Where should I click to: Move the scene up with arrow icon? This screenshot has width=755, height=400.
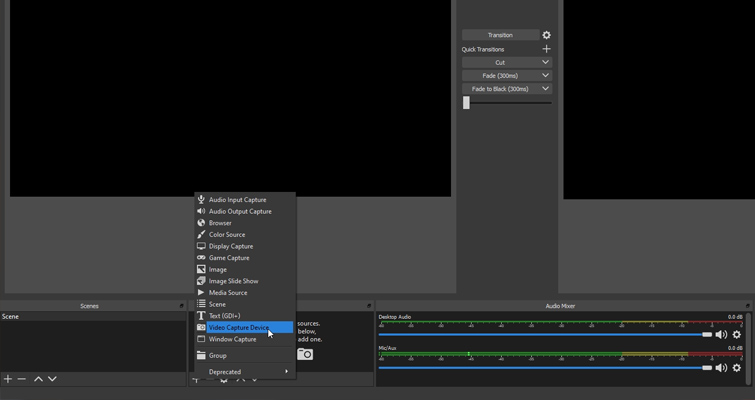coord(38,379)
